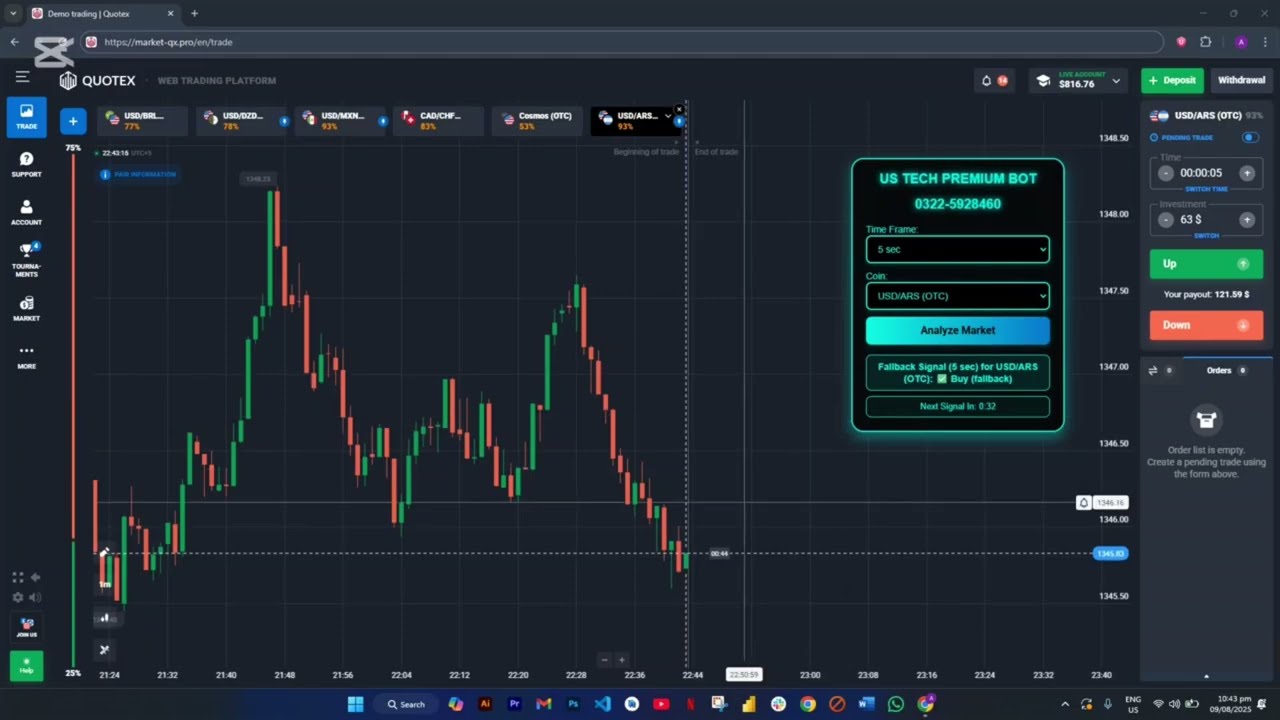Close the USD/ARS asset tab
Screen dimensions: 1280x720
(x=679, y=109)
